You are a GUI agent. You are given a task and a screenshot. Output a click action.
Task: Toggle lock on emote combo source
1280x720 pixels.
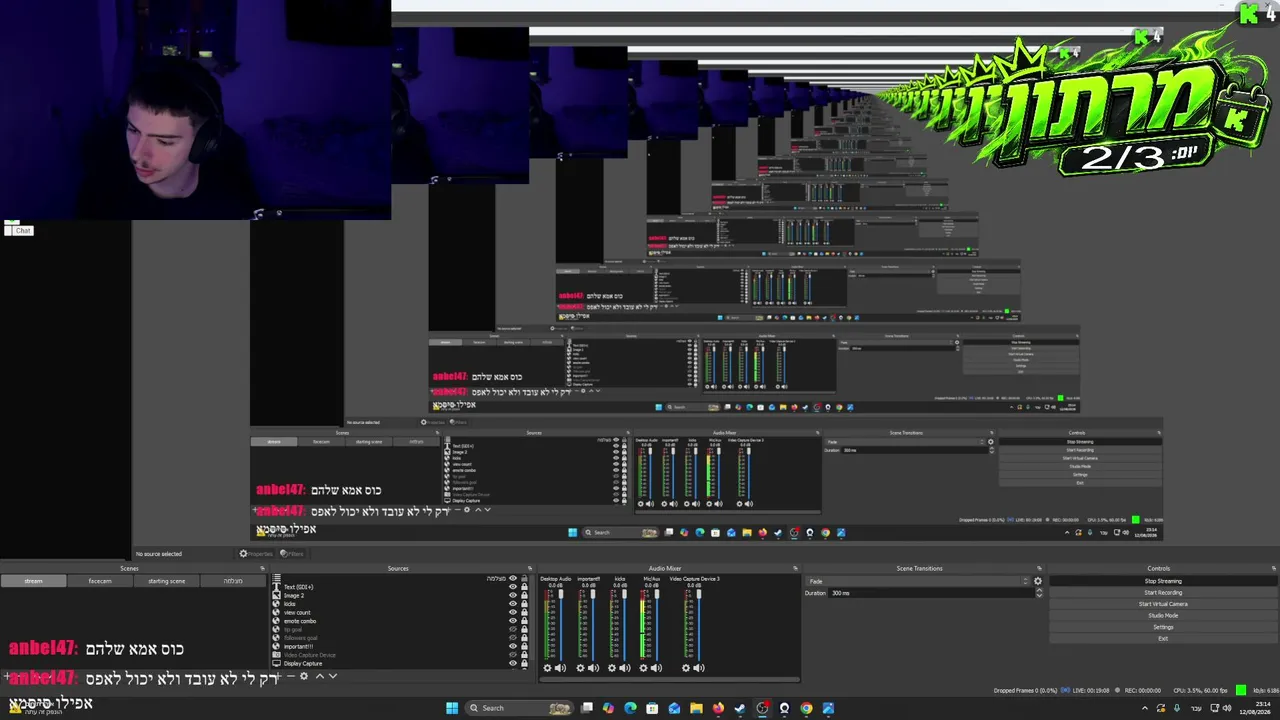(x=524, y=621)
